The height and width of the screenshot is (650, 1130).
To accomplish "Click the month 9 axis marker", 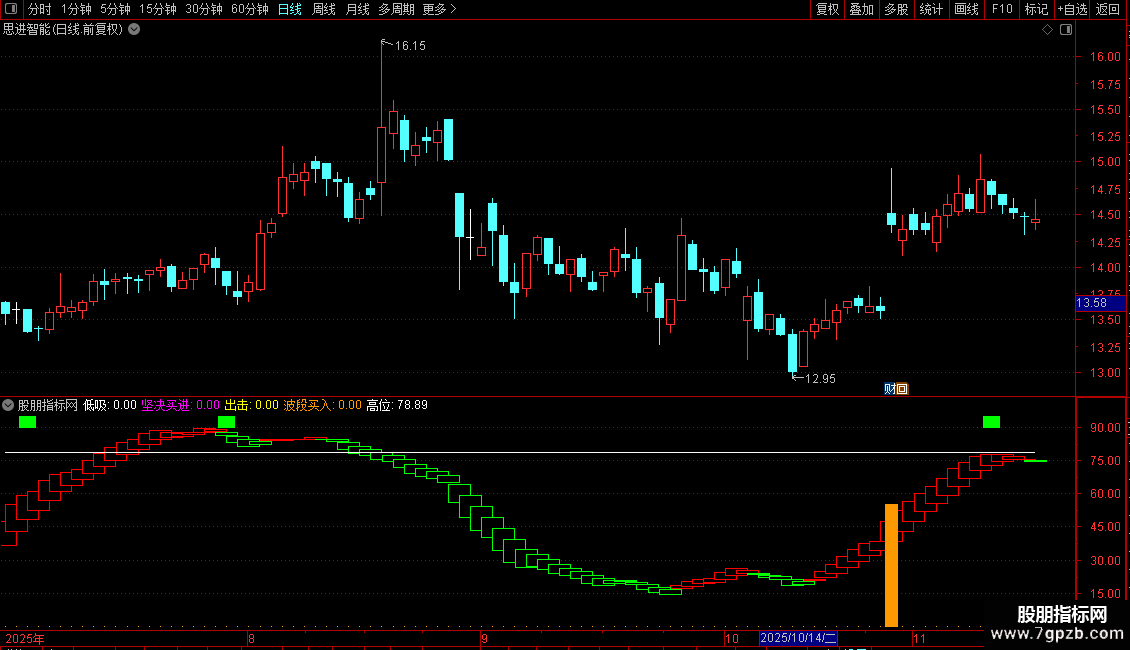I will click(x=484, y=638).
